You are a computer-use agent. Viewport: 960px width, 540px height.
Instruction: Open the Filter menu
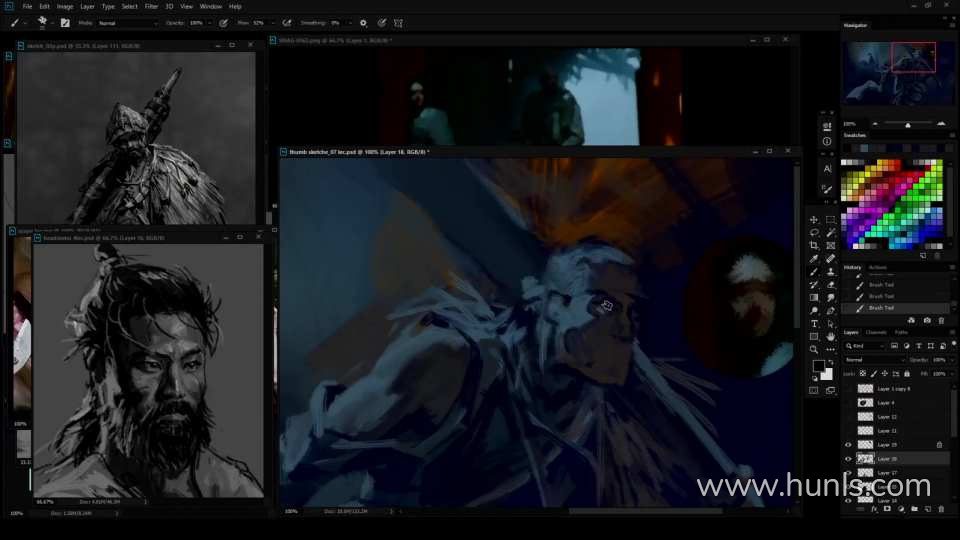[151, 6]
